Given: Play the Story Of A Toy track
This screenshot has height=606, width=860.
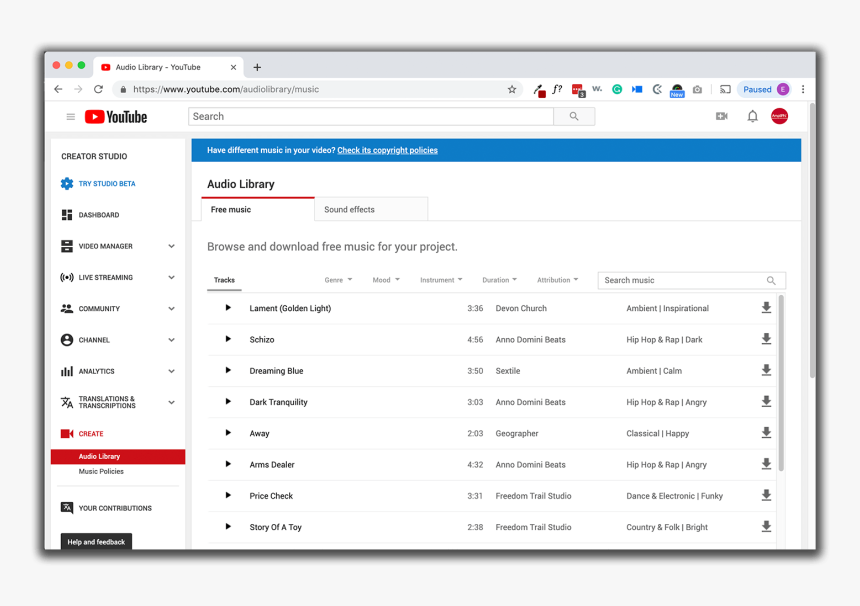Looking at the screenshot, I should [x=228, y=526].
